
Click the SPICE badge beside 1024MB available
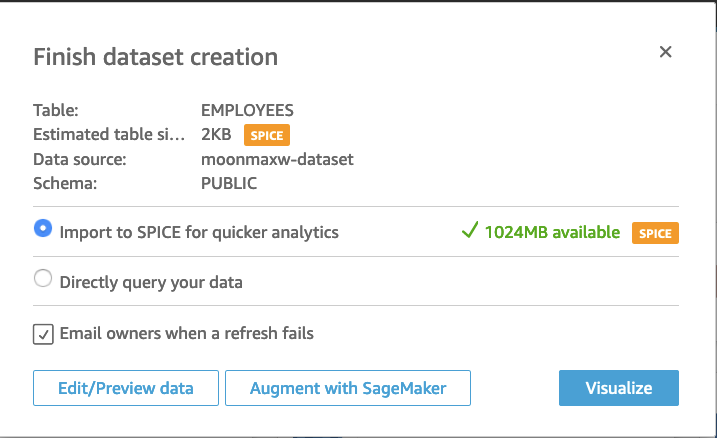click(655, 233)
